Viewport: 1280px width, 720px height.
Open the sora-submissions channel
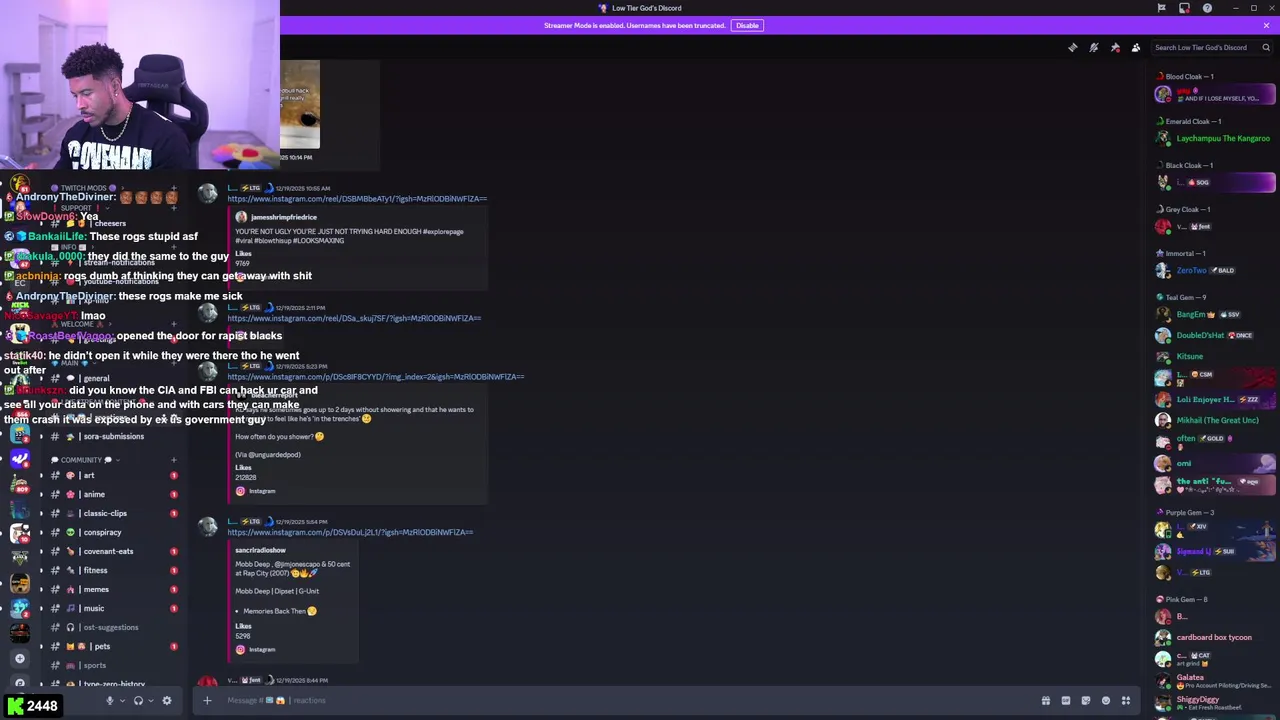coord(110,436)
